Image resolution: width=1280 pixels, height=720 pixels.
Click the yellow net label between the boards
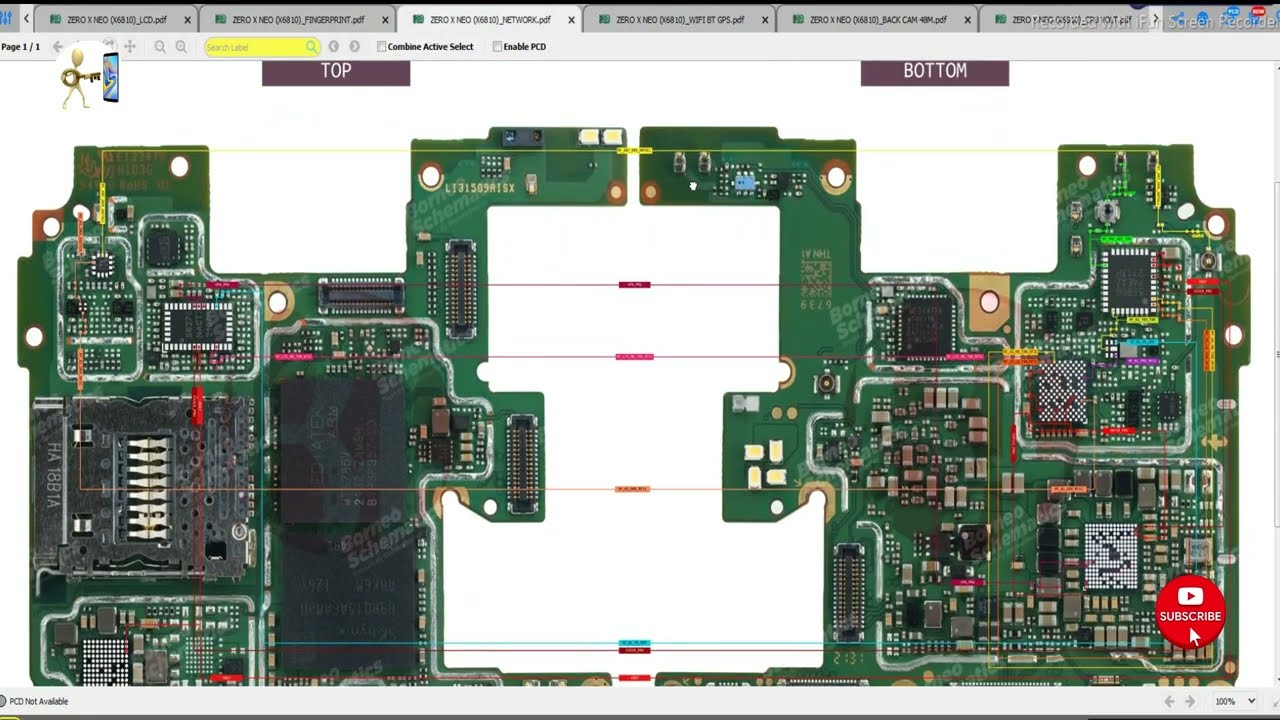tap(634, 150)
